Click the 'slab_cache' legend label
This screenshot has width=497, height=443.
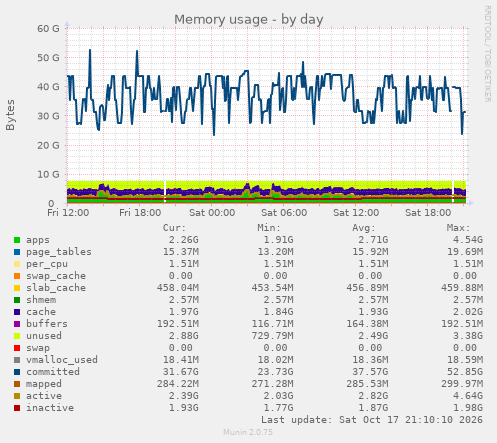(x=56, y=288)
